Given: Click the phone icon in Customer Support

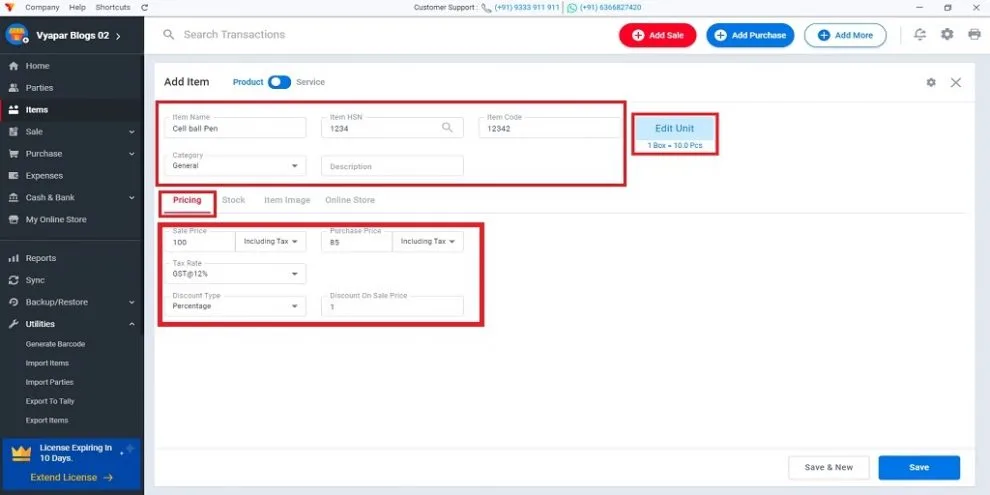Looking at the screenshot, I should tap(486, 8).
